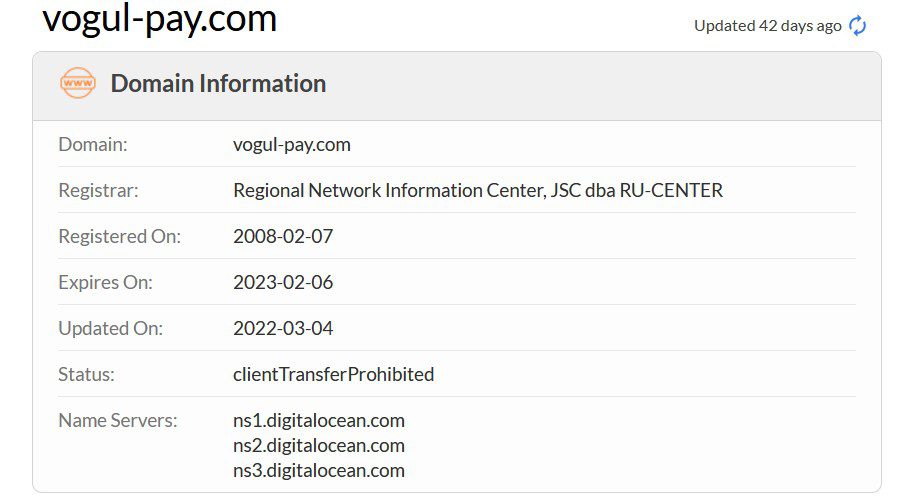Image resolution: width=900 pixels, height=503 pixels.
Task: Click the orange www globe icon
Action: [x=77, y=83]
